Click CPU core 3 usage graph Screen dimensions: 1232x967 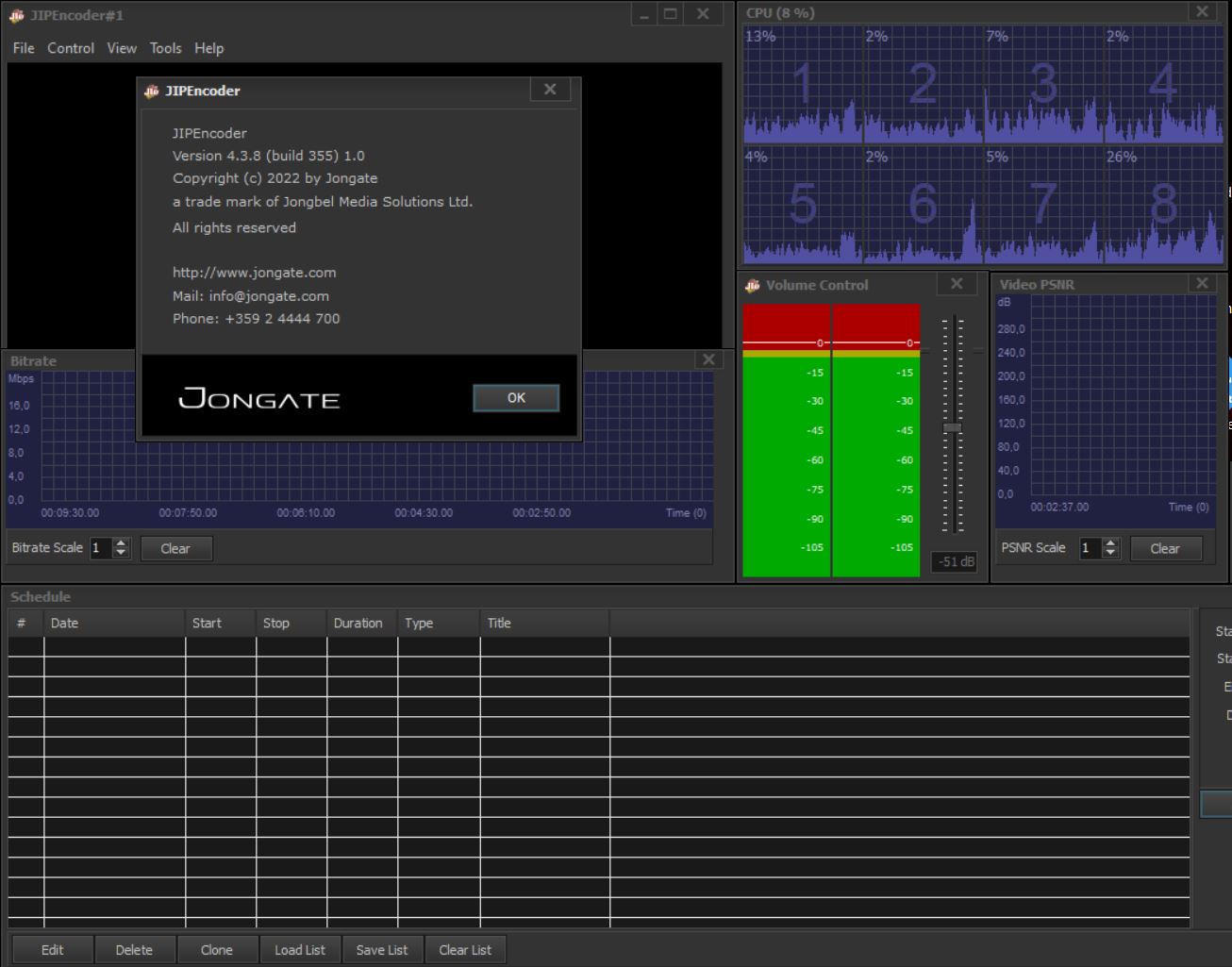point(1043,85)
